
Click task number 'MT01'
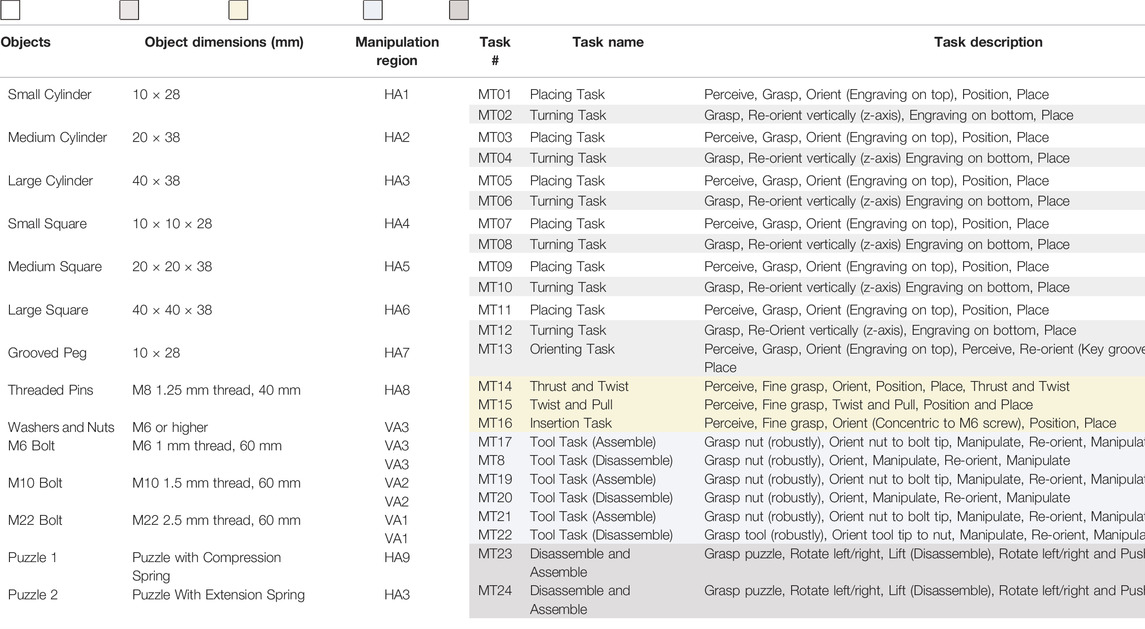point(495,94)
